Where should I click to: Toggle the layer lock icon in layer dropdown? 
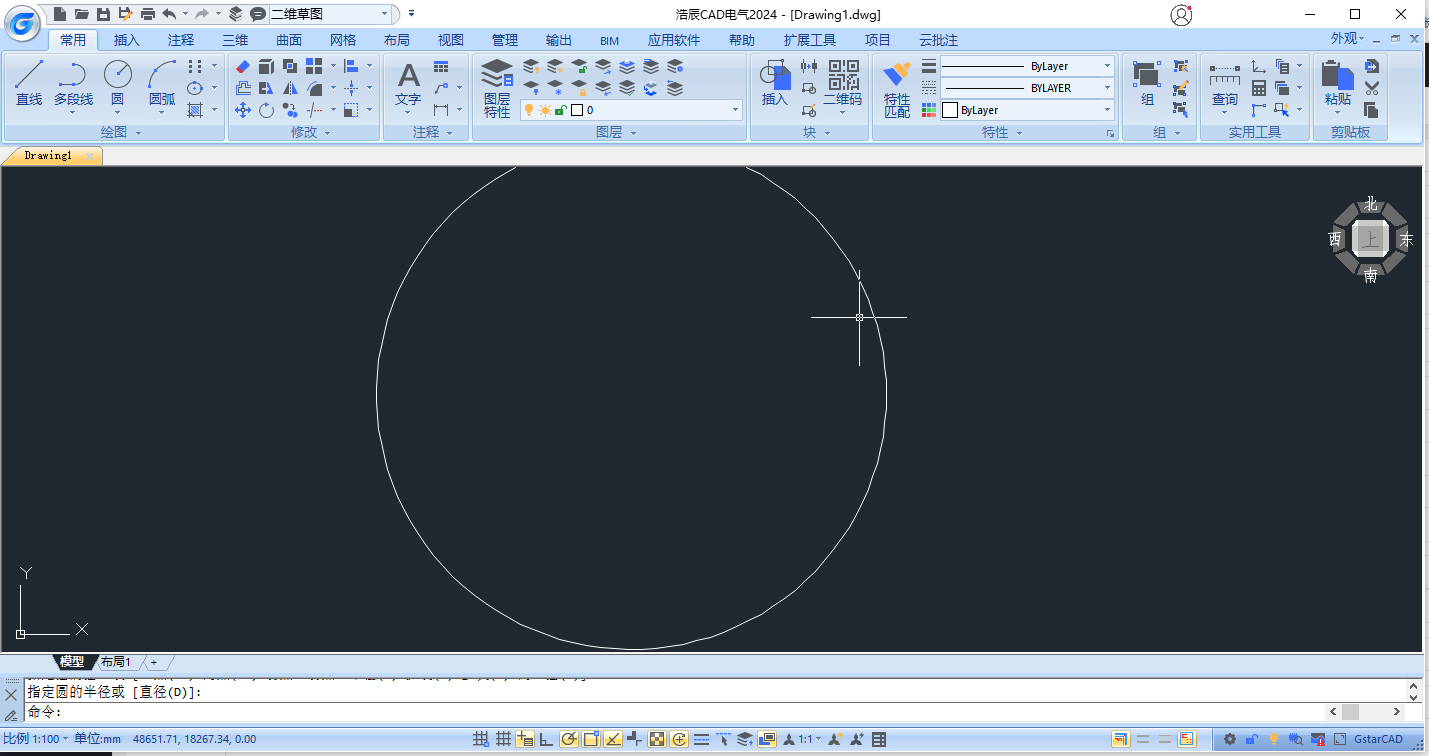560,110
